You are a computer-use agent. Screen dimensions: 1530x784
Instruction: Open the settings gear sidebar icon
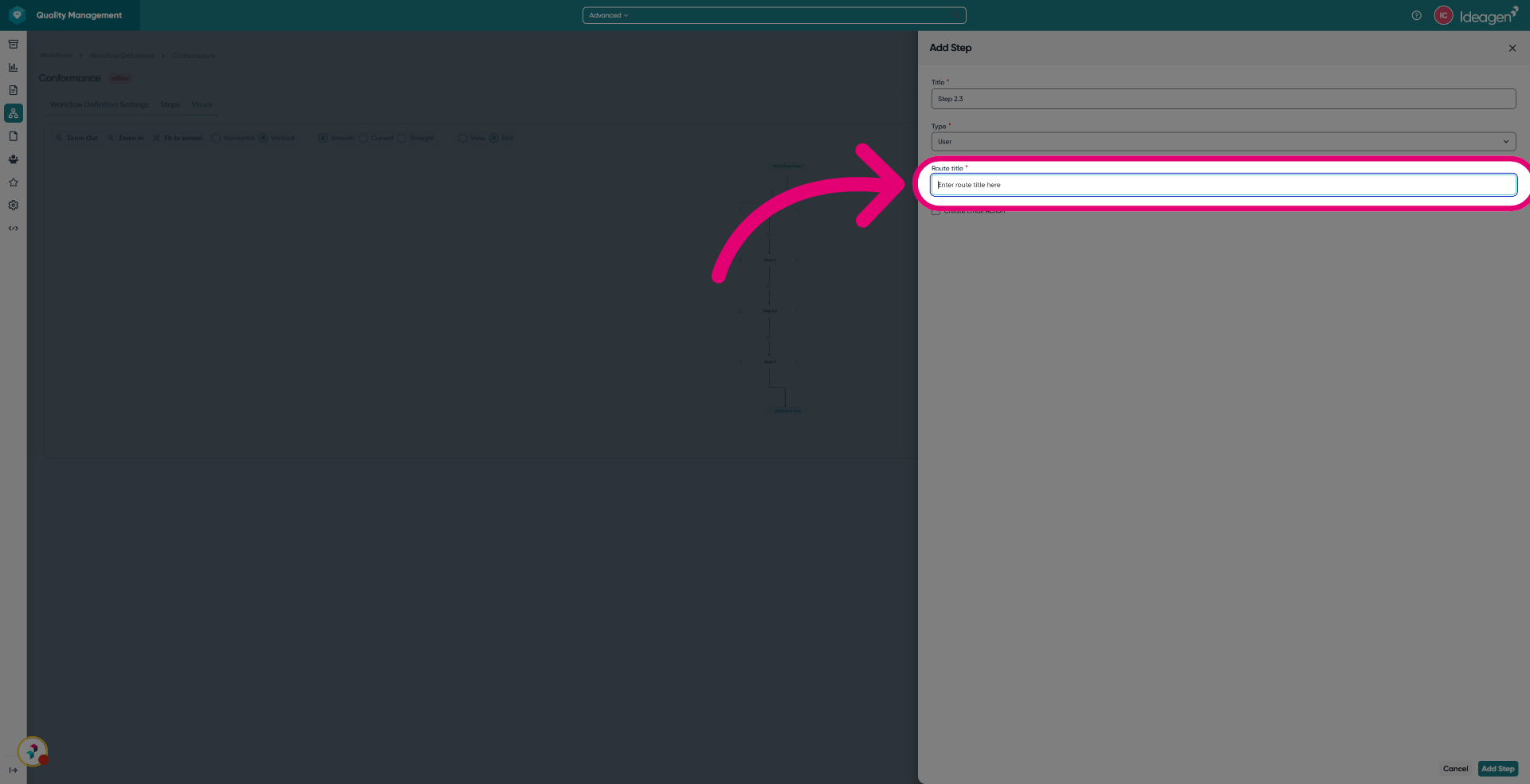pyautogui.click(x=14, y=206)
